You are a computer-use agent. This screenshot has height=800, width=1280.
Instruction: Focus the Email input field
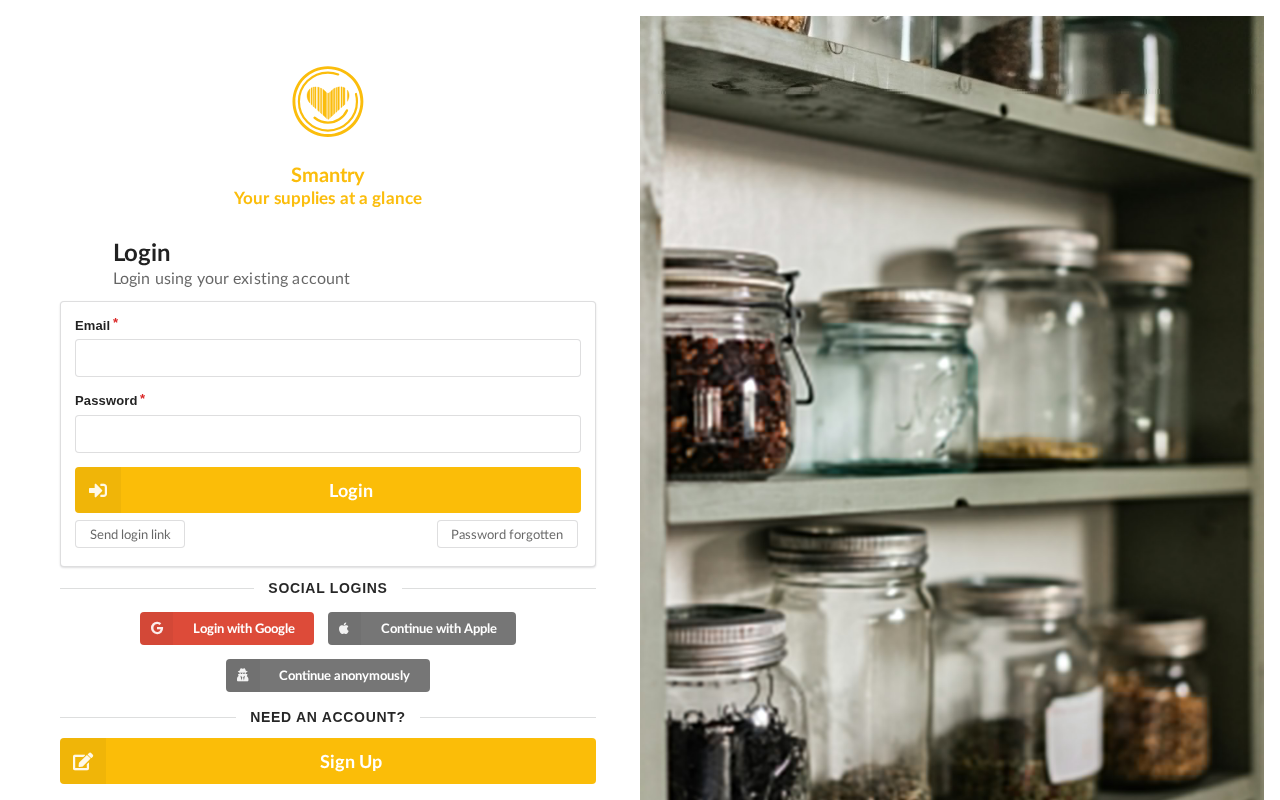[x=328, y=358]
